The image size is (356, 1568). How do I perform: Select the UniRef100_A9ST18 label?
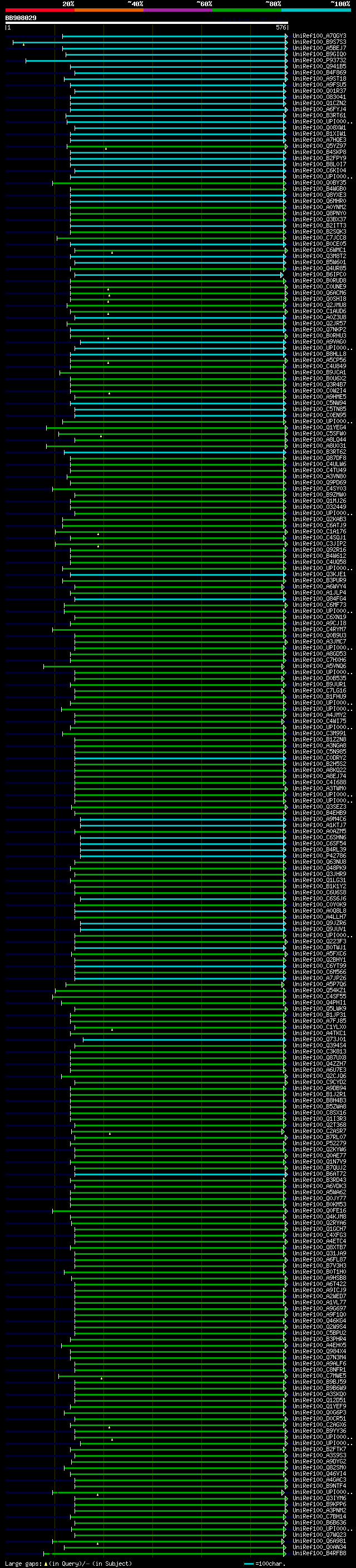(x=319, y=78)
